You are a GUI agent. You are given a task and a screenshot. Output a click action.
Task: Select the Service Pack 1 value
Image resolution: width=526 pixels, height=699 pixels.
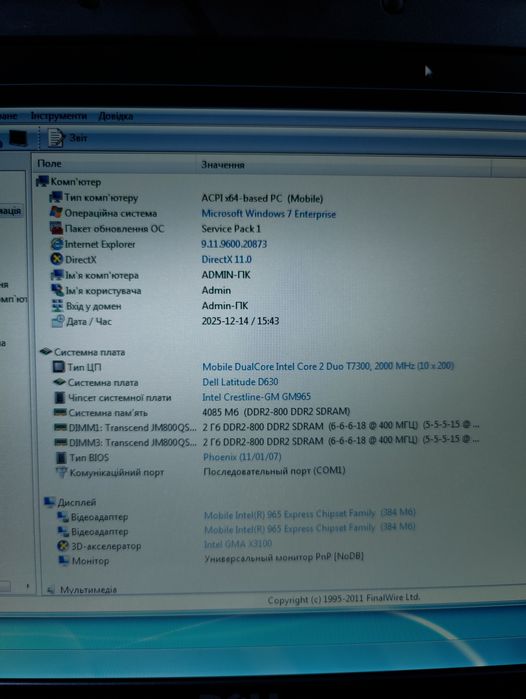coord(231,229)
